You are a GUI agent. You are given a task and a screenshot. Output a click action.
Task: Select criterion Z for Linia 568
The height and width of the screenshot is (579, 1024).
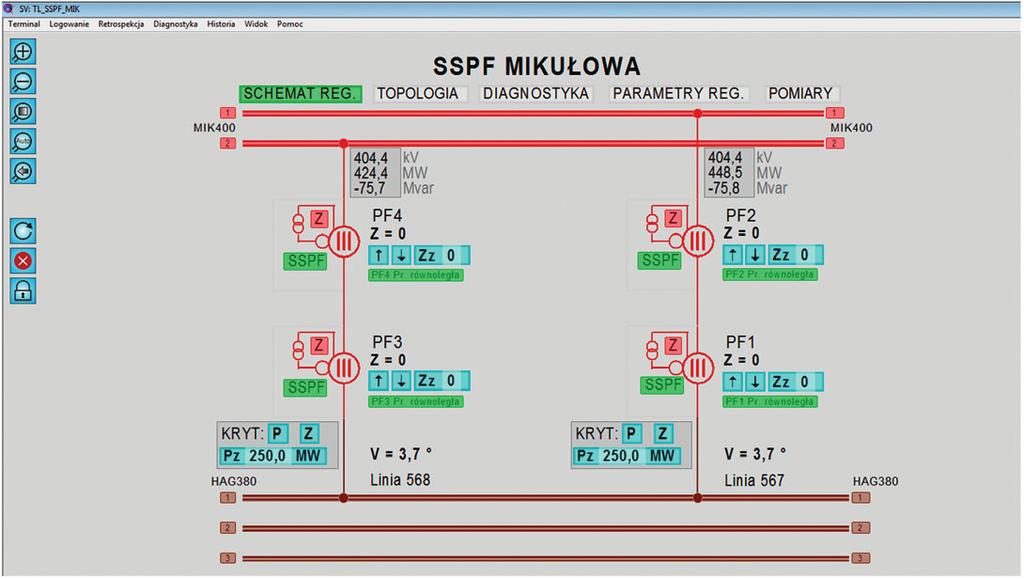[309, 433]
